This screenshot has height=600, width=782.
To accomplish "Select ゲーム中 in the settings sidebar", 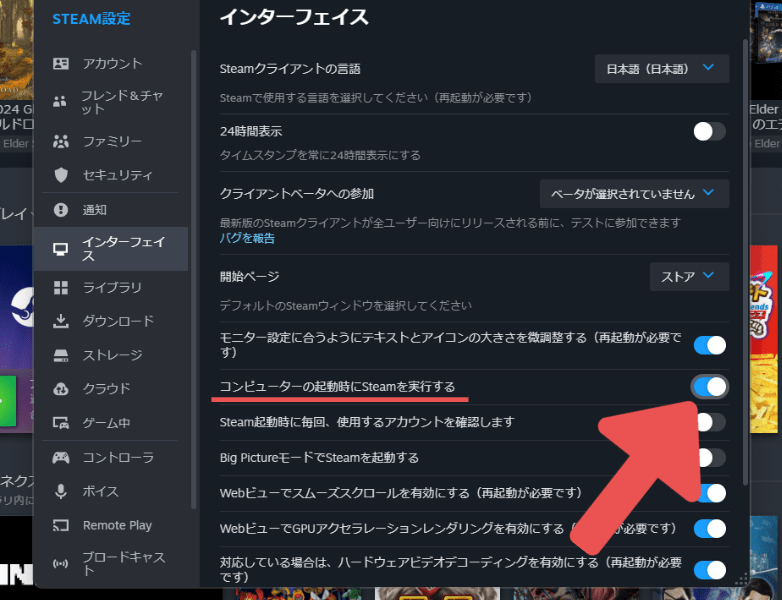I will pyautogui.click(x=111, y=423).
